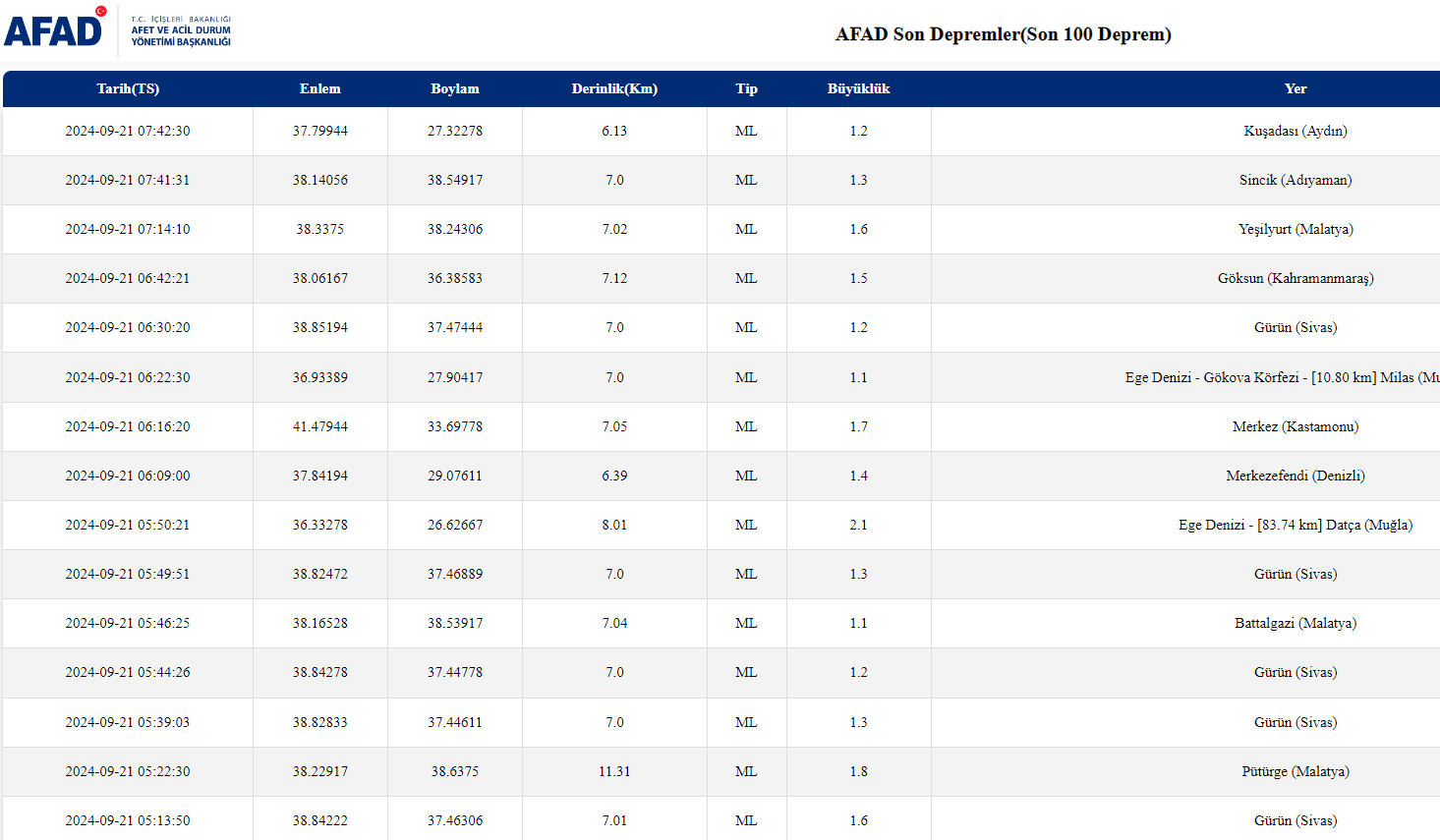Select the date cell 2024-09-21 05:39:03

pos(128,722)
